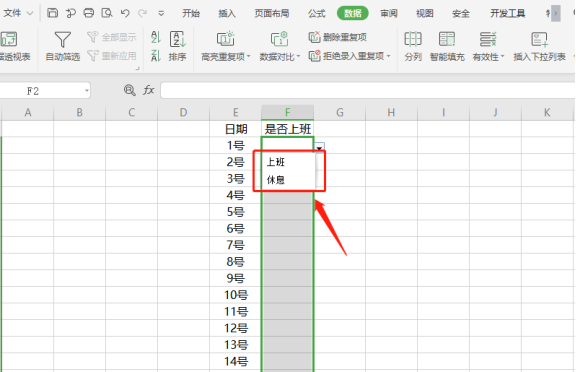Open Print Preview icon
Screen dimensions: 576x372
pos(107,13)
